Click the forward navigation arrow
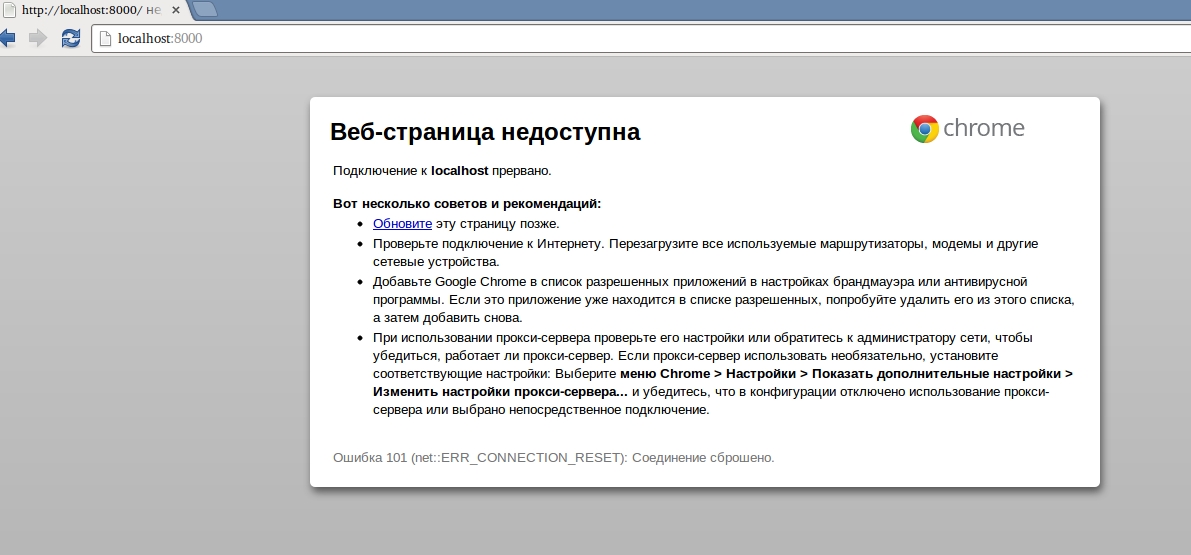 pyautogui.click(x=38, y=38)
